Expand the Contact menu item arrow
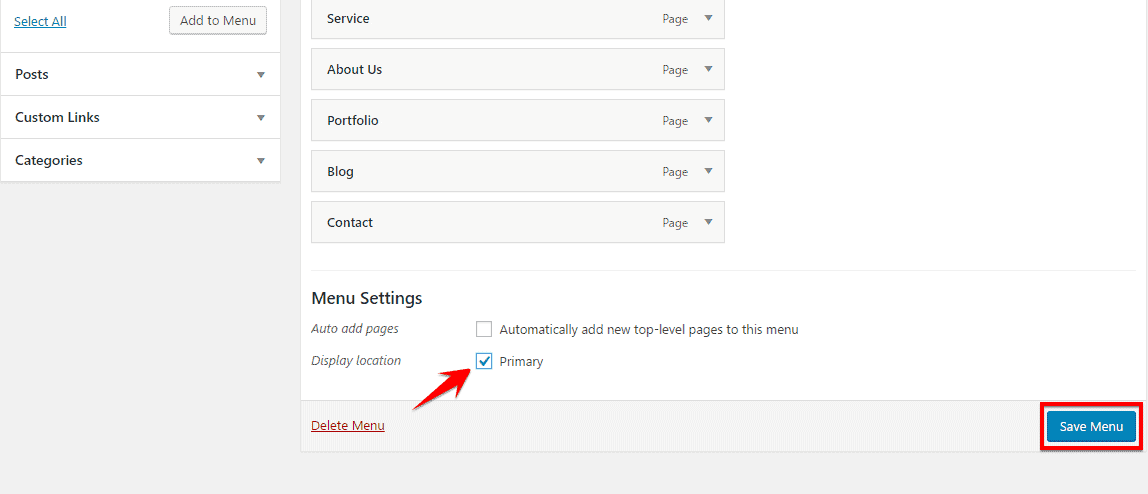This screenshot has width=1148, height=494. tap(708, 222)
